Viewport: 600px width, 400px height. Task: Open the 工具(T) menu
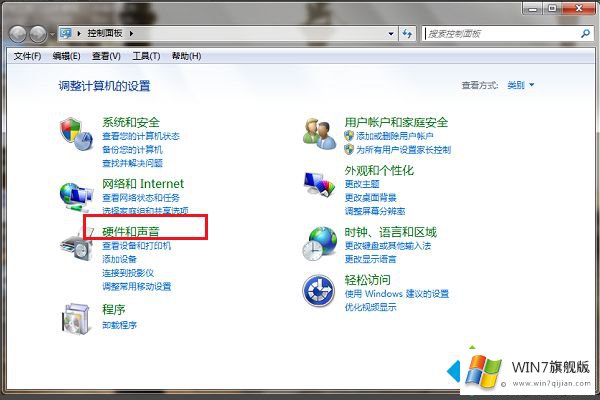click(x=146, y=56)
